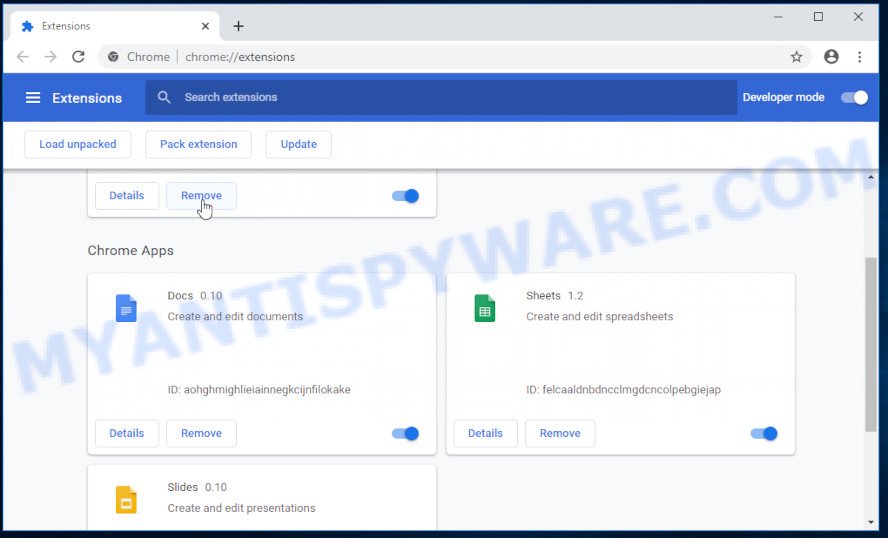Remove the Docs app

[201, 434]
